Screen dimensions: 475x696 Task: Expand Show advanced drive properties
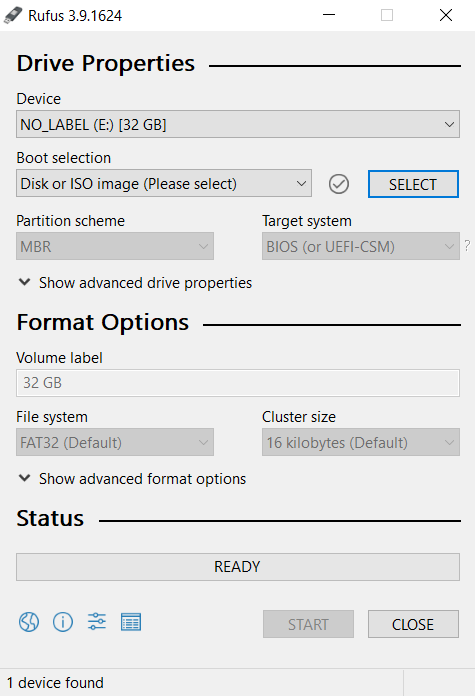click(135, 283)
